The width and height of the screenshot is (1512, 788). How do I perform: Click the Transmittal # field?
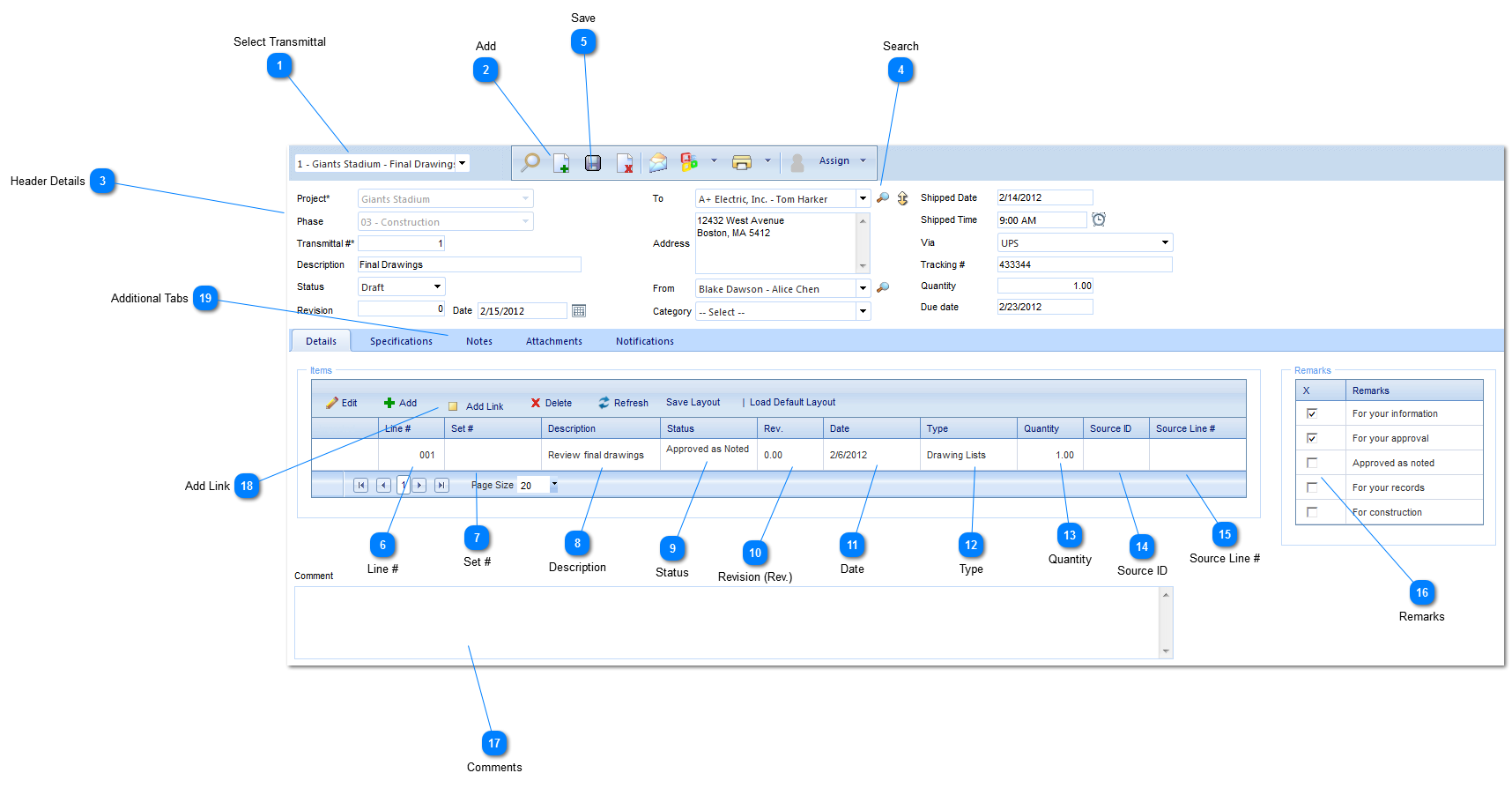click(401, 243)
